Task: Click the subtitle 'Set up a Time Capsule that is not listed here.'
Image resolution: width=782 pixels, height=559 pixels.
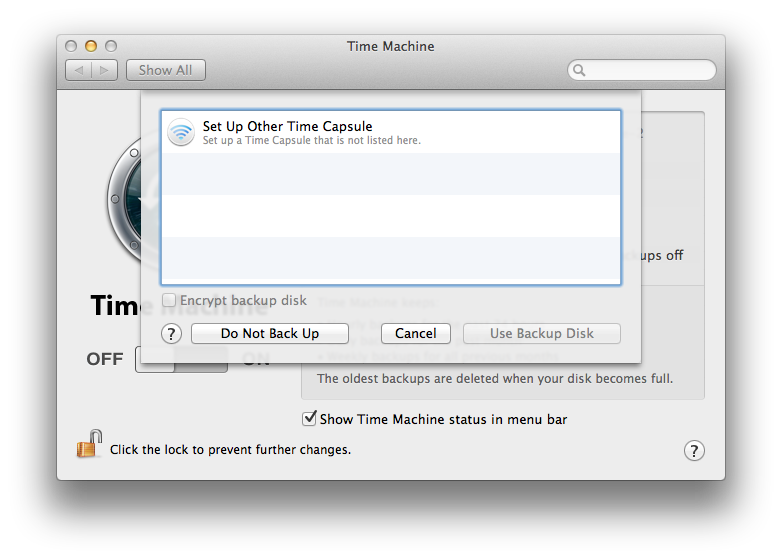Action: (x=312, y=141)
